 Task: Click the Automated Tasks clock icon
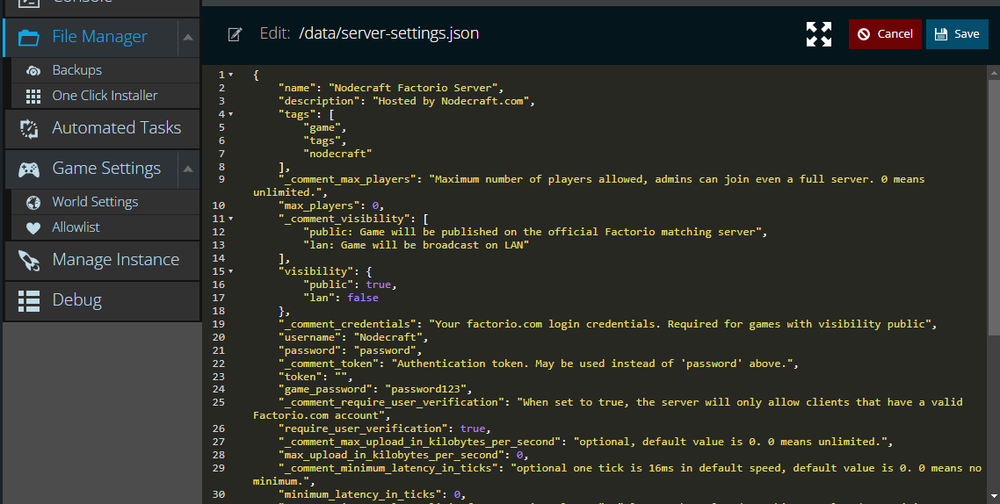[30, 128]
